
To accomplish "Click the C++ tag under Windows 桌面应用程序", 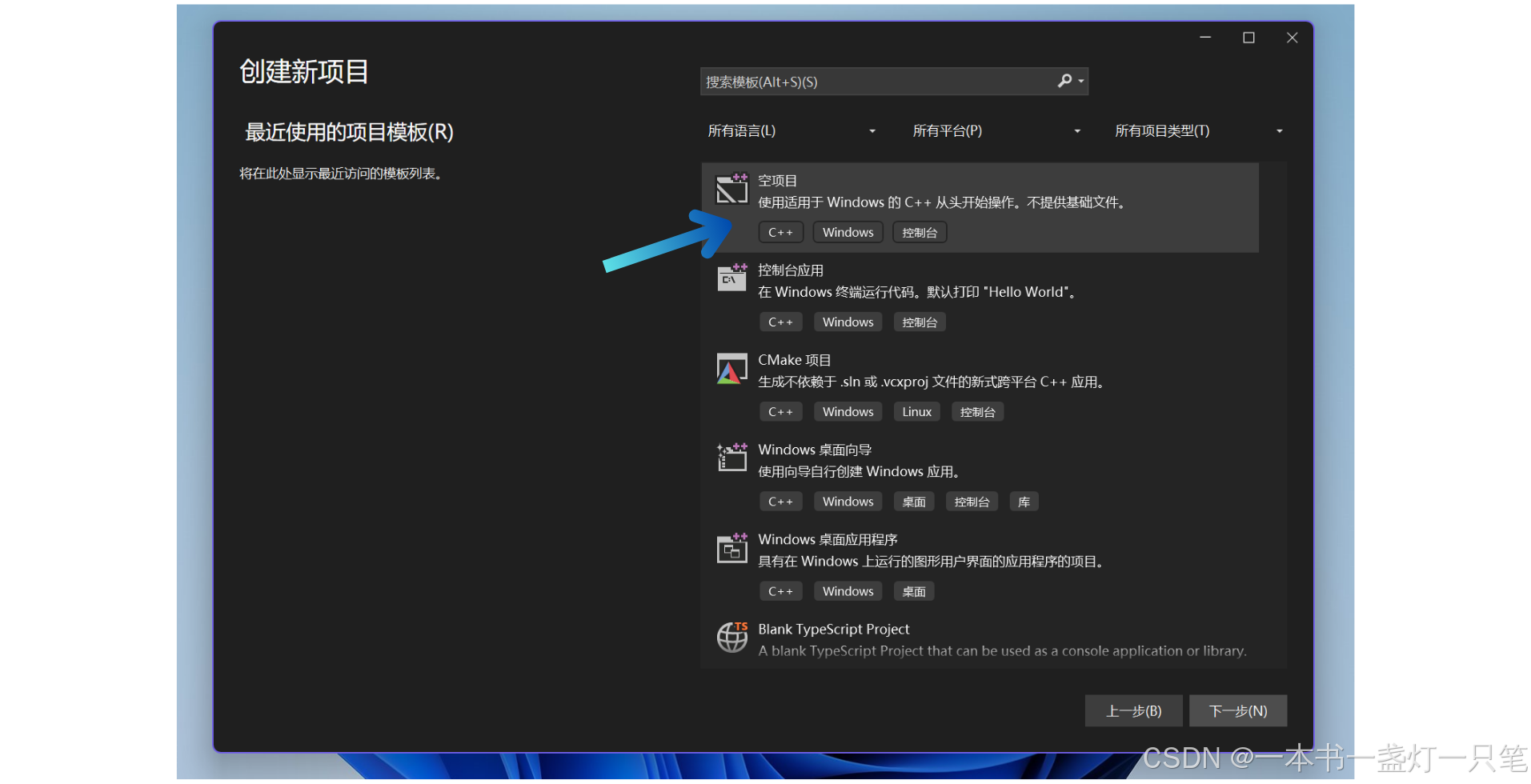I will tap(780, 591).
